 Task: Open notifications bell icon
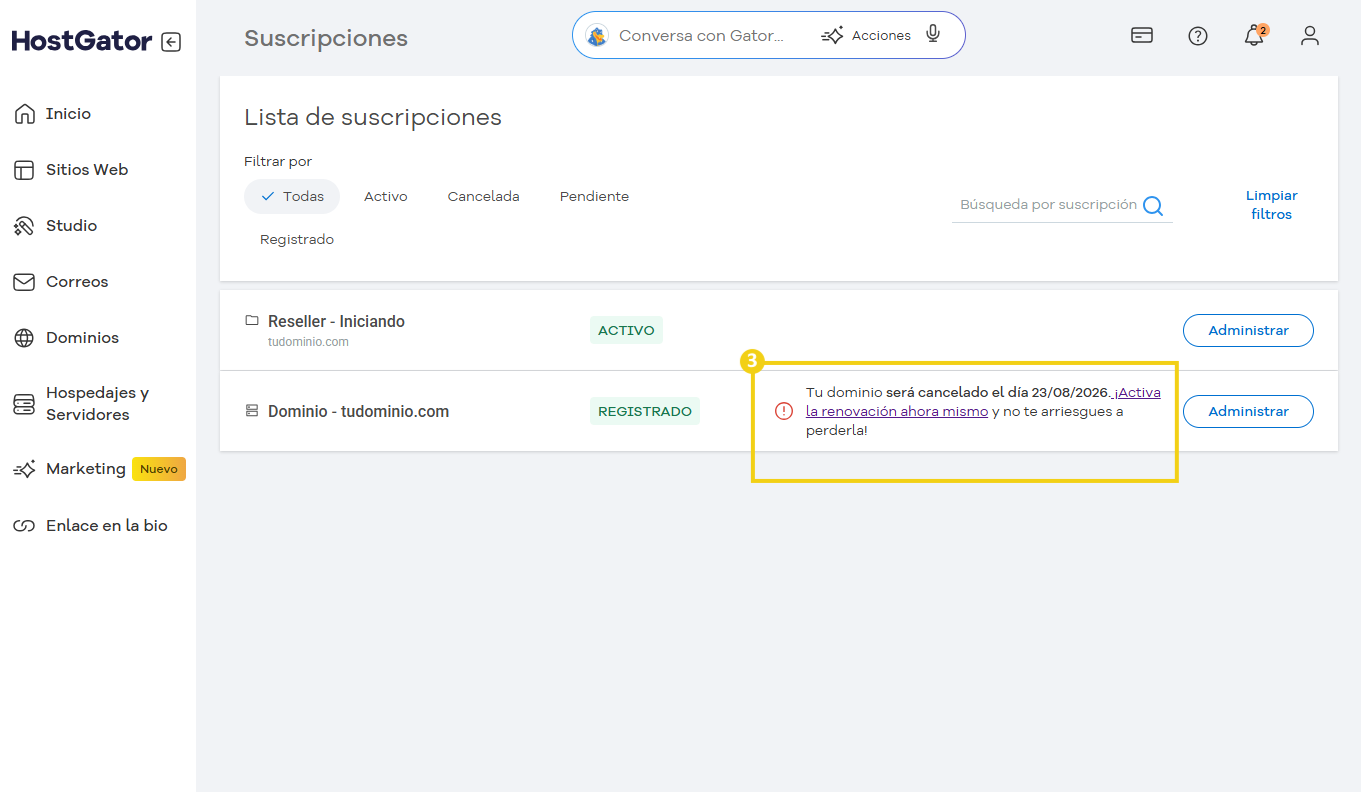tap(1254, 36)
